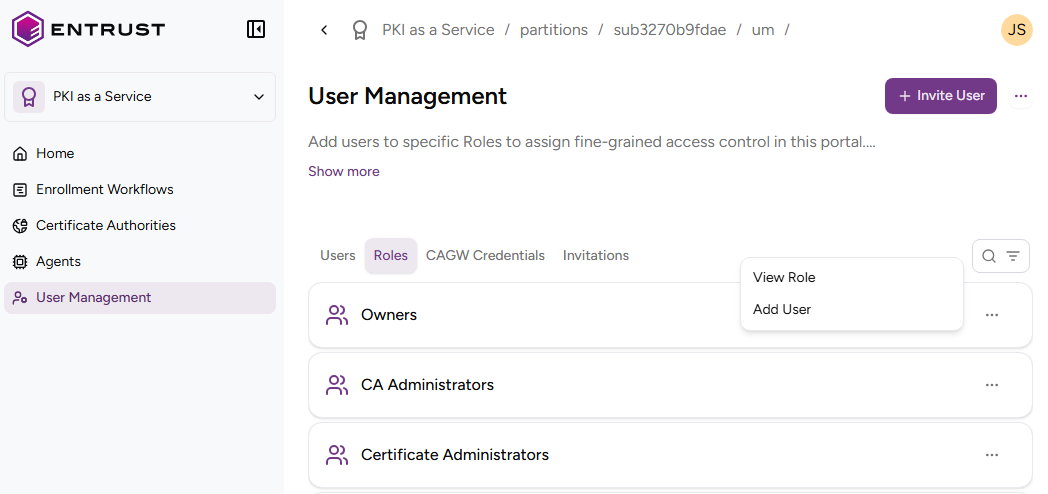Open the Owners row ellipsis menu
Viewport: 1048px width, 494px height.
(x=992, y=315)
